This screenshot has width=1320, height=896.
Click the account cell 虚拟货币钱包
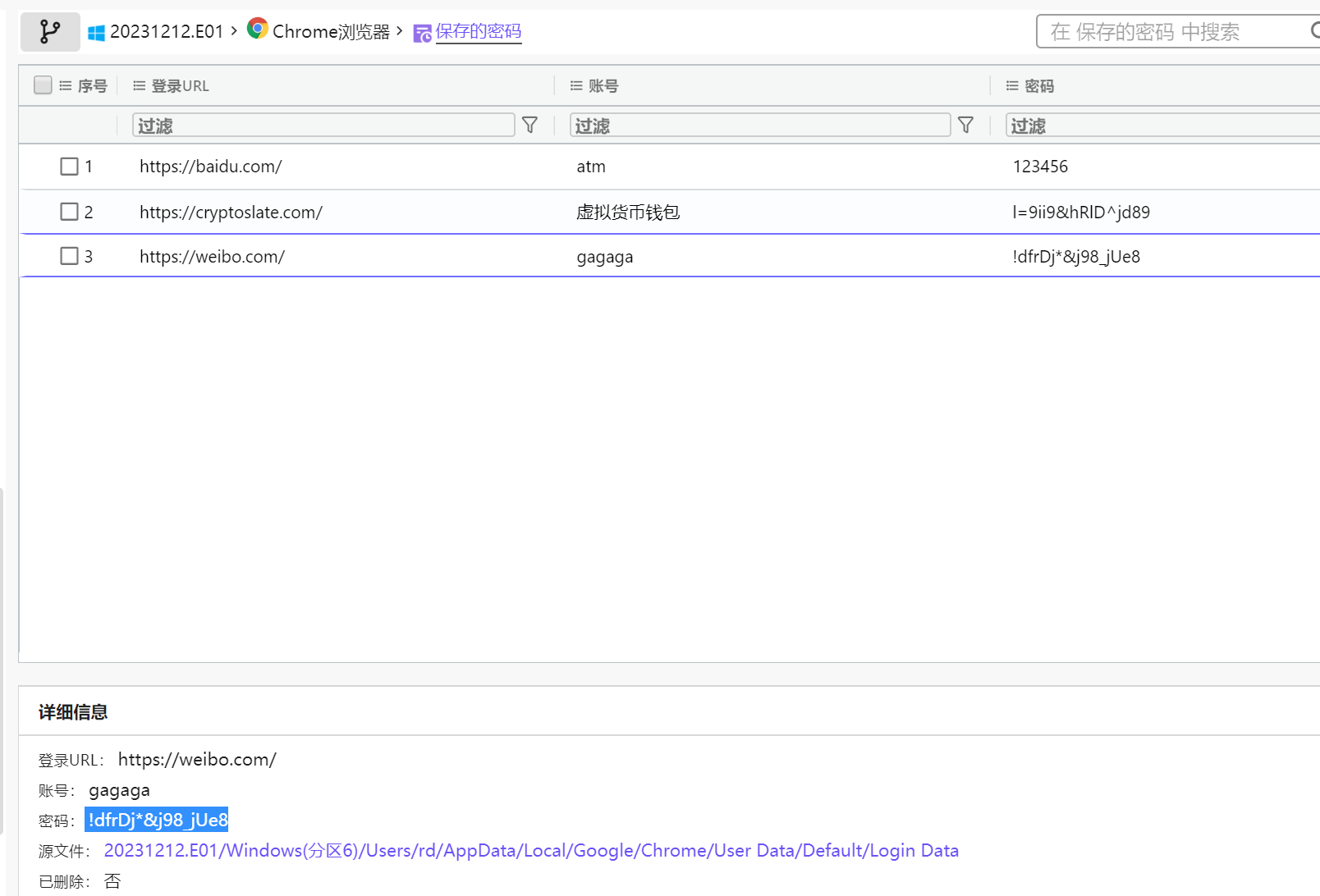(x=628, y=212)
